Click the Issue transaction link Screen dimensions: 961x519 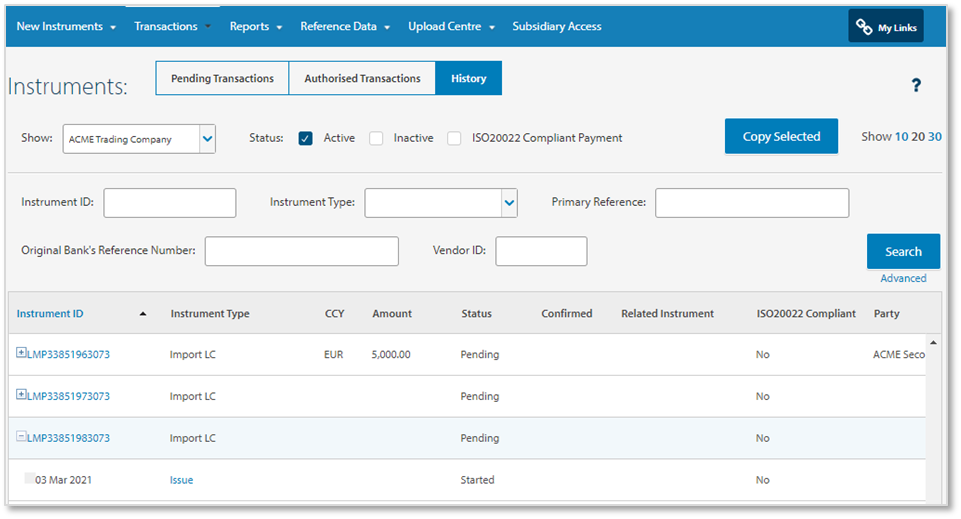click(181, 480)
